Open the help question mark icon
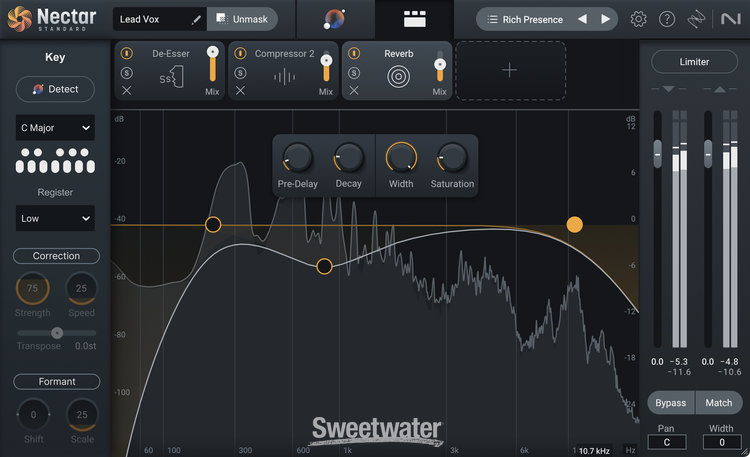 point(668,19)
